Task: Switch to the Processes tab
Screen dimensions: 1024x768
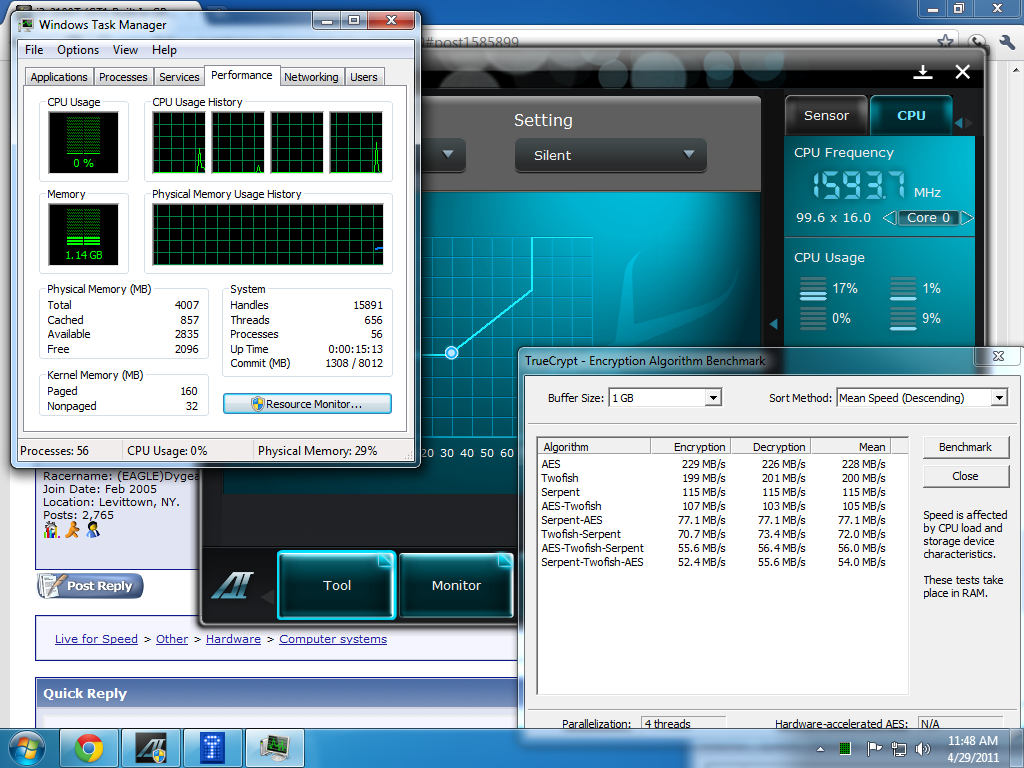Action: pos(123,77)
